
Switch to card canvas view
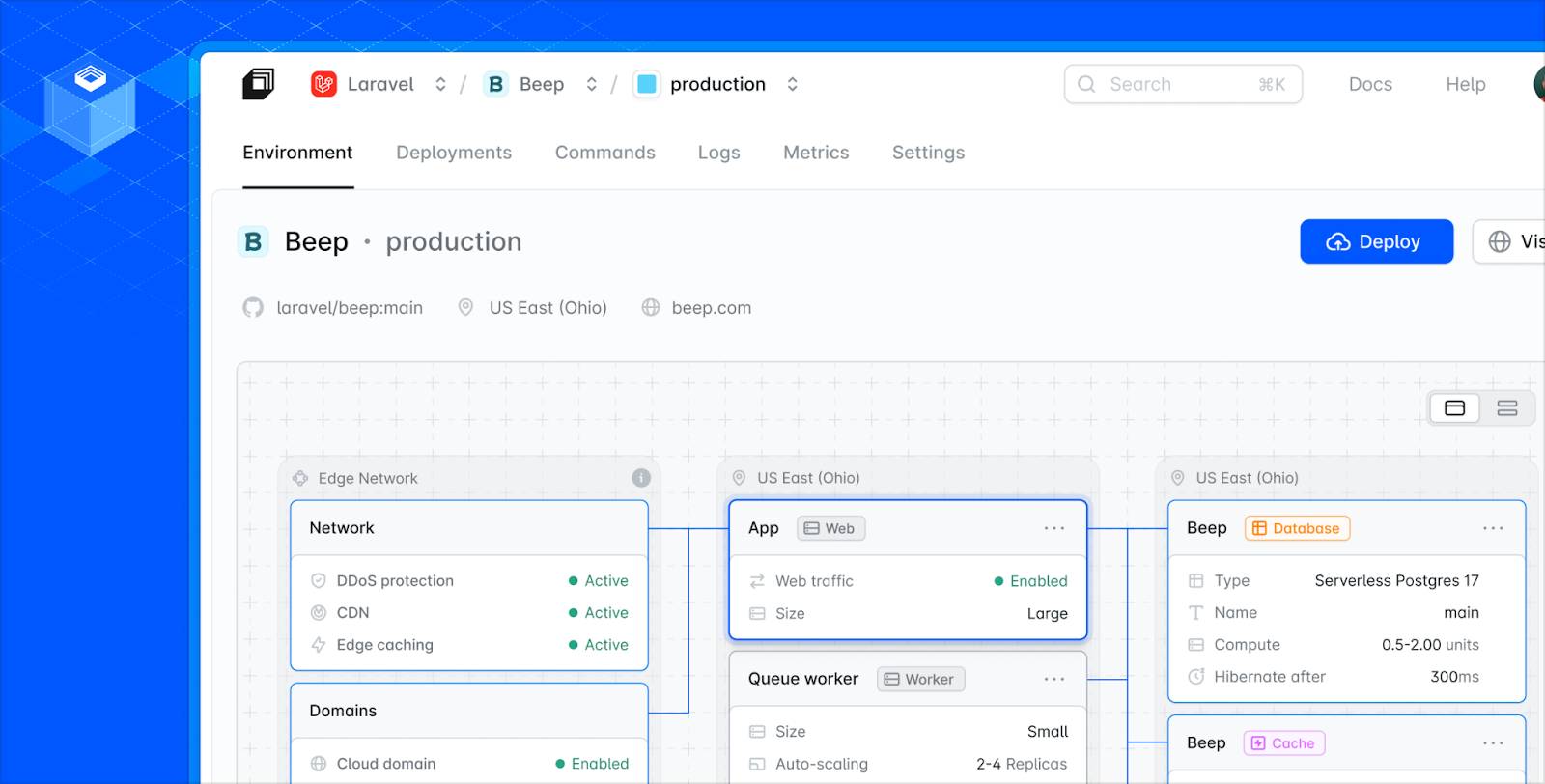1454,408
